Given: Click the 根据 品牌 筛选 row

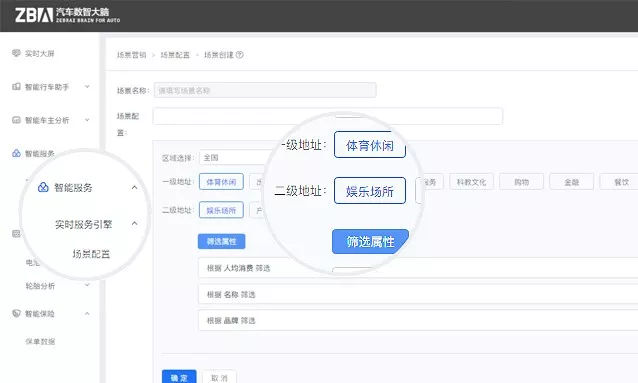Looking at the screenshot, I should (x=418, y=320).
